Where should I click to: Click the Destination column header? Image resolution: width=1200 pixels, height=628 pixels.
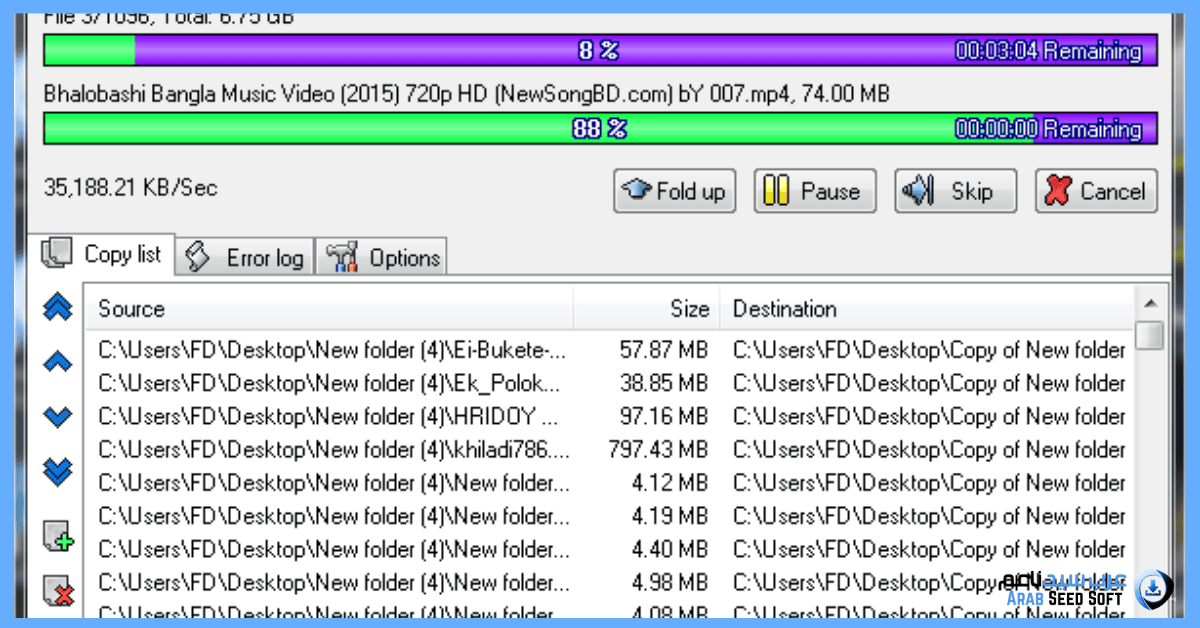point(928,309)
